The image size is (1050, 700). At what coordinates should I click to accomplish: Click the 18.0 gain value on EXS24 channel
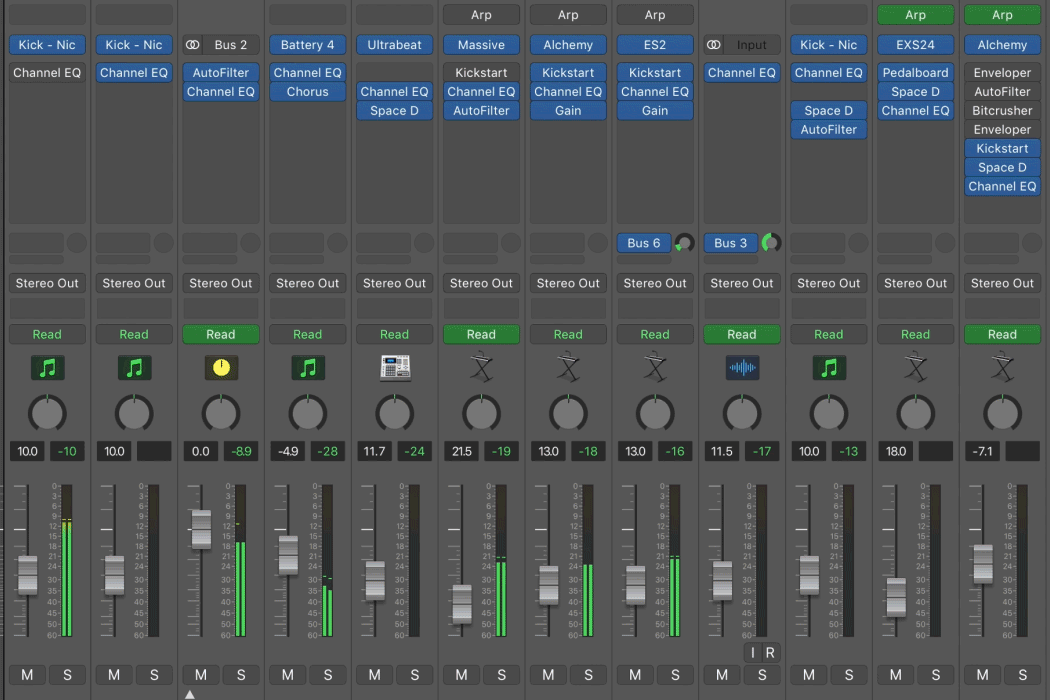point(896,451)
